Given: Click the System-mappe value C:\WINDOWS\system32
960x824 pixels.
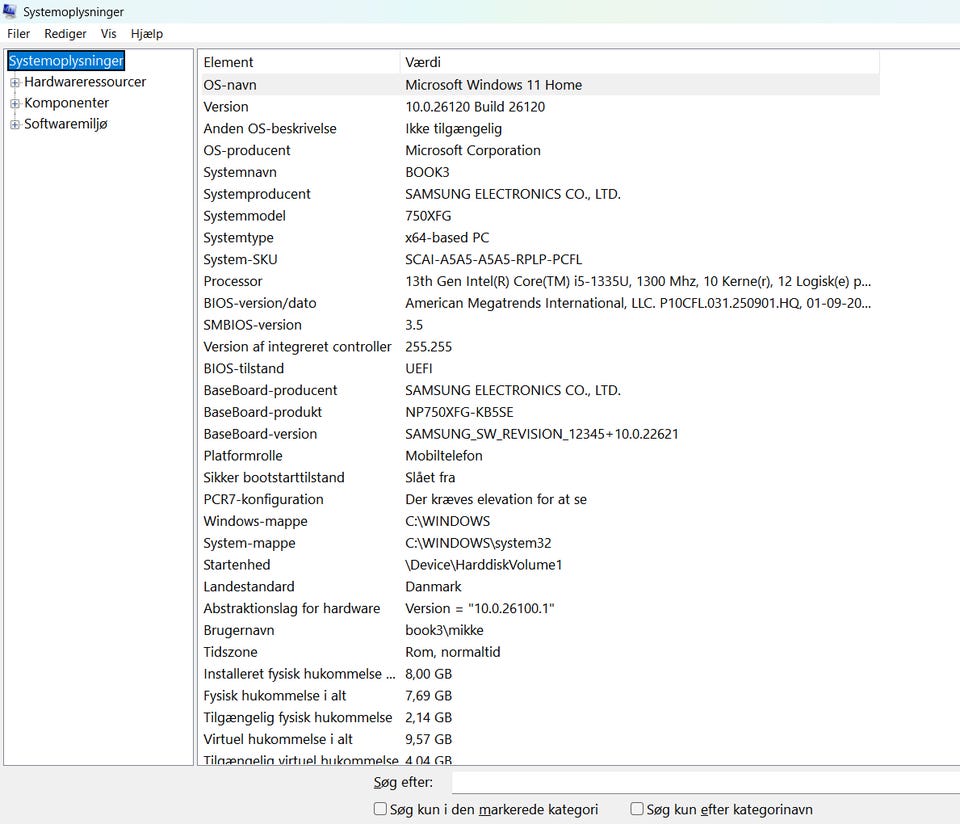Looking at the screenshot, I should coord(478,543).
